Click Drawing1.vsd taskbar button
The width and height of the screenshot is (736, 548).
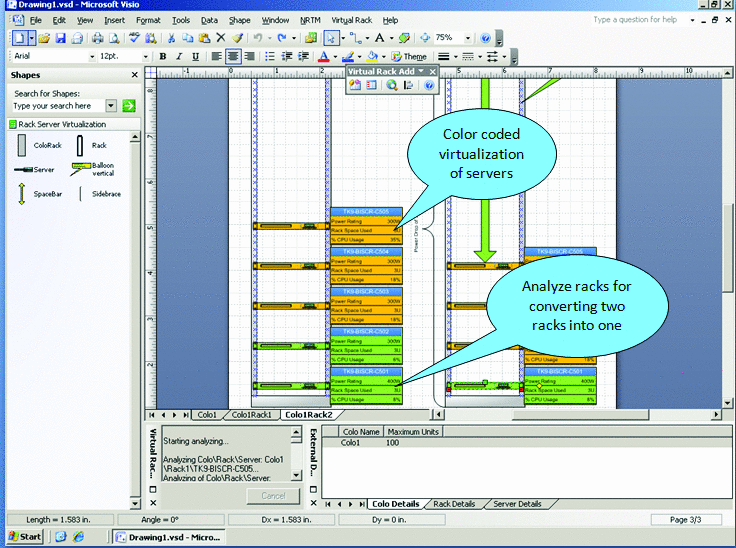pos(169,537)
